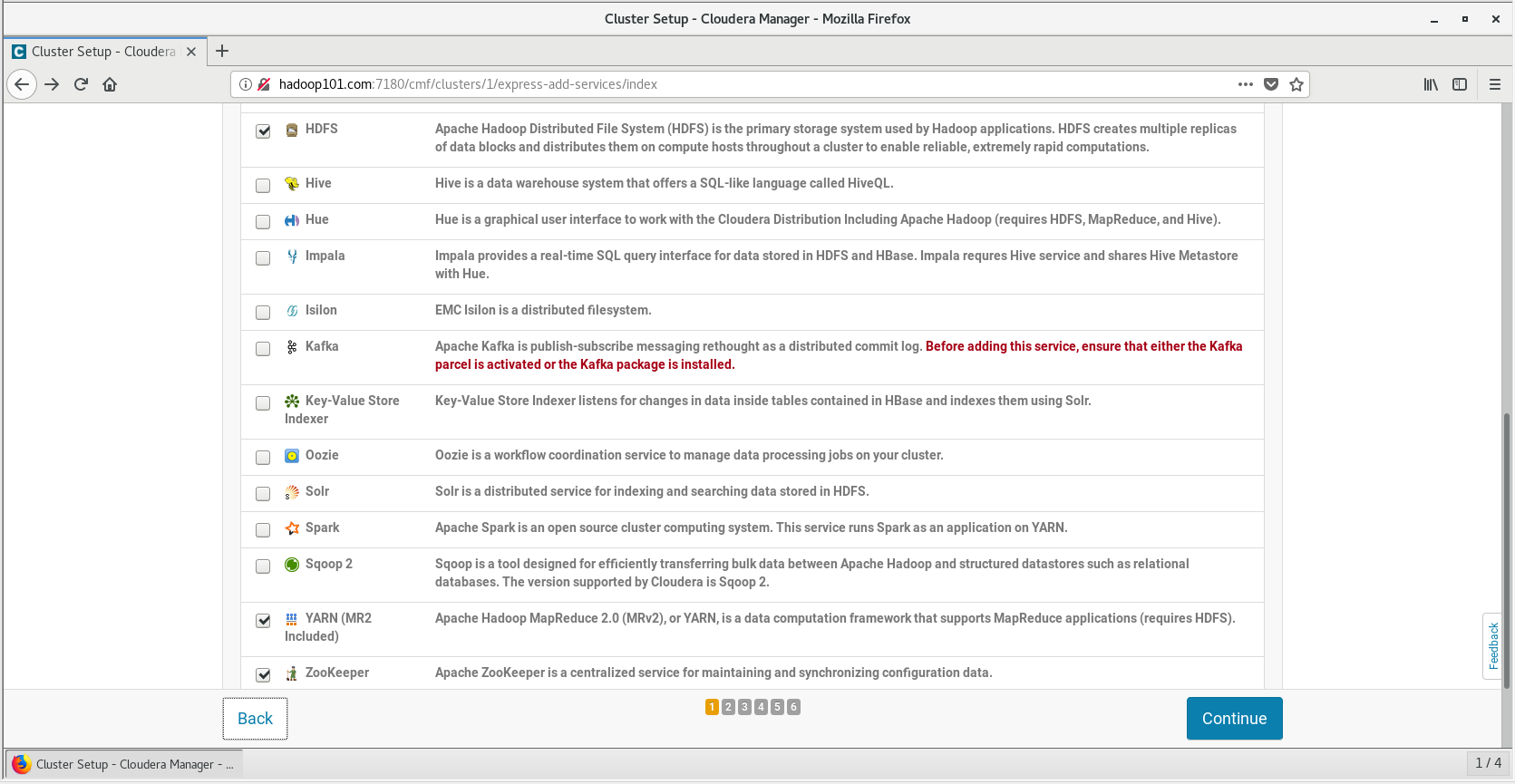Open the page actions three-dot menu

pyautogui.click(x=1246, y=84)
